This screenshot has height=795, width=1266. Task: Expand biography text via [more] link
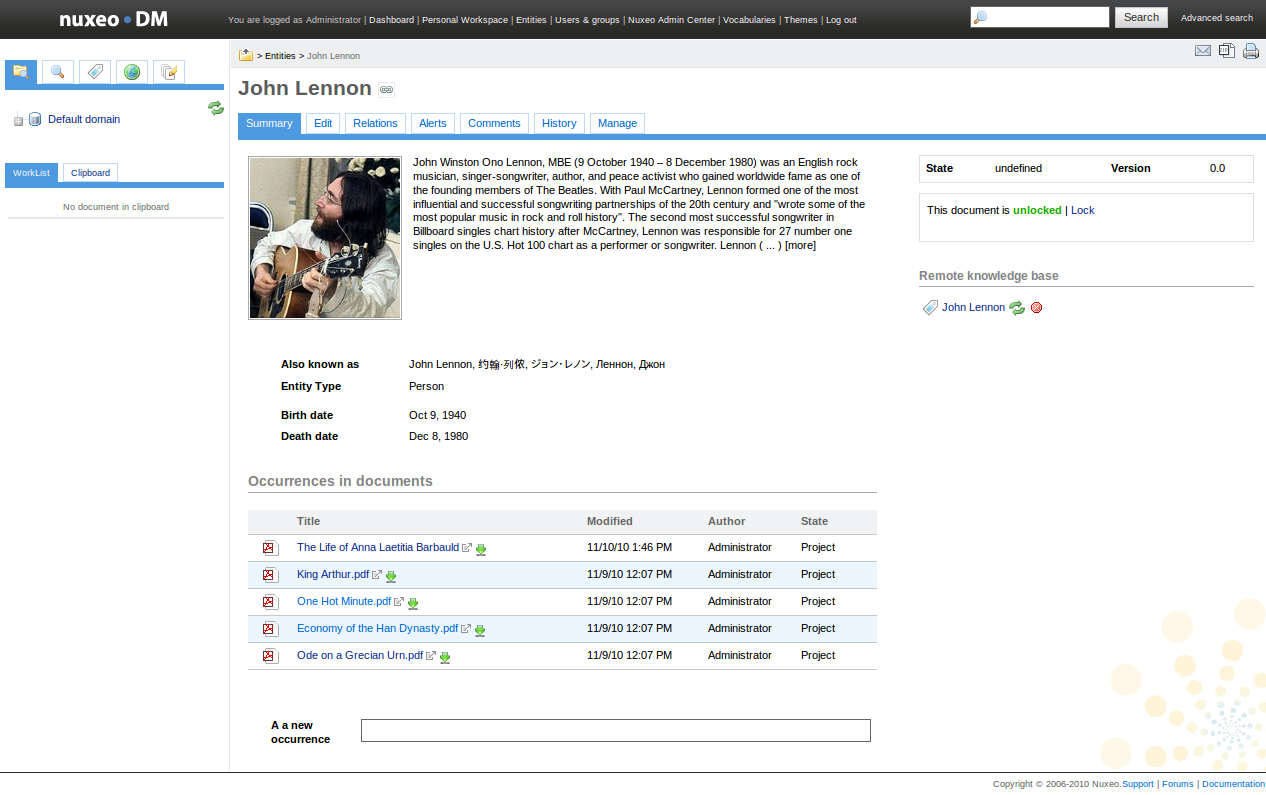pos(800,245)
